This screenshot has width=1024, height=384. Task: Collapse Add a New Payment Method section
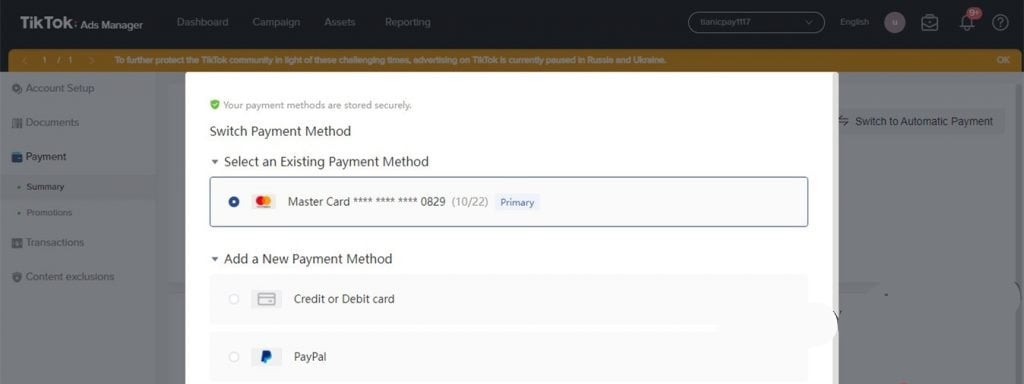214,259
